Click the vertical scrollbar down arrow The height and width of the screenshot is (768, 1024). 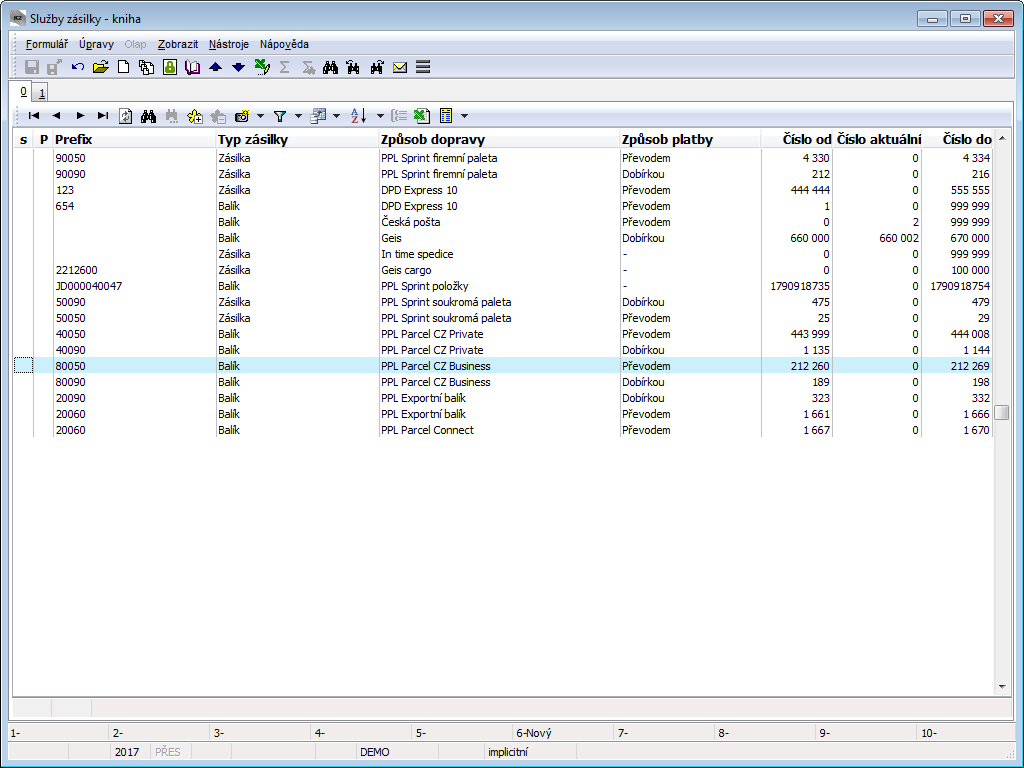pyautogui.click(x=1002, y=687)
